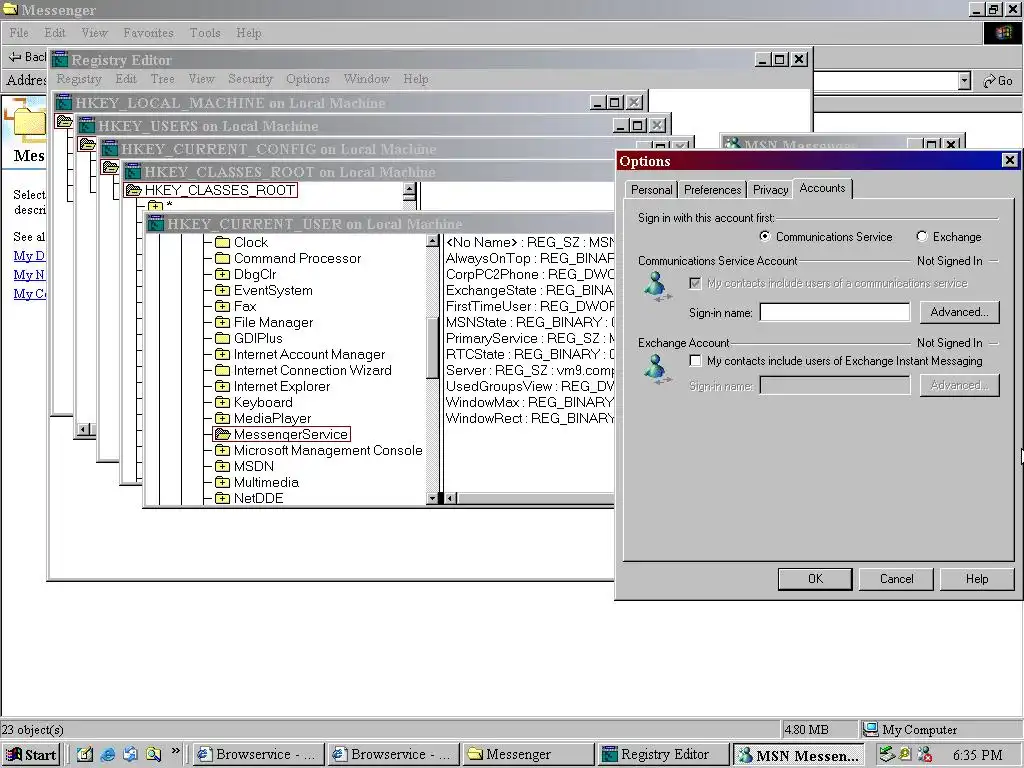Click the Go button in Explorer
The image size is (1024, 768).
point(999,81)
